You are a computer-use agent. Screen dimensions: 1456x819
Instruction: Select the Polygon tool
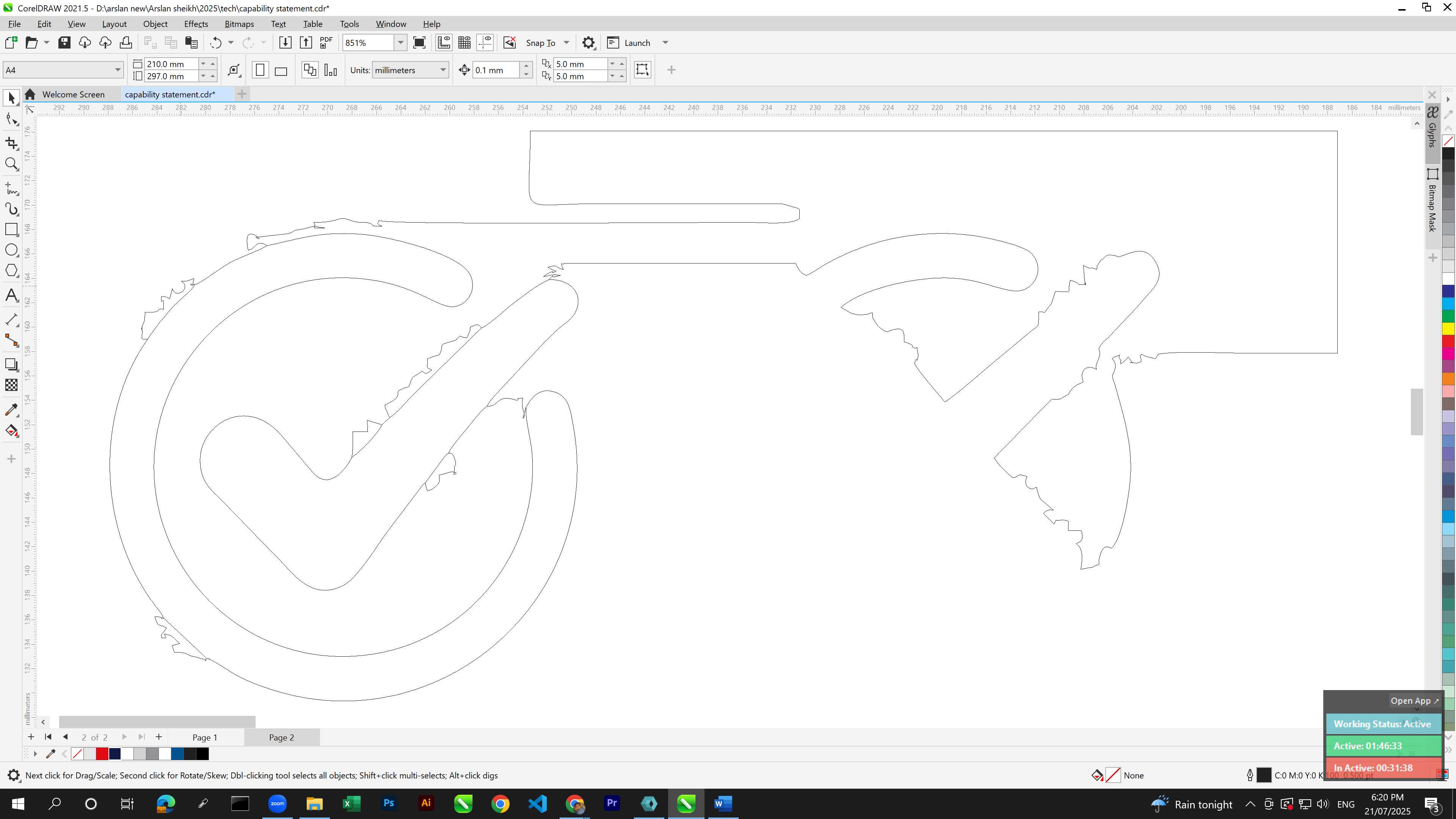[11, 271]
